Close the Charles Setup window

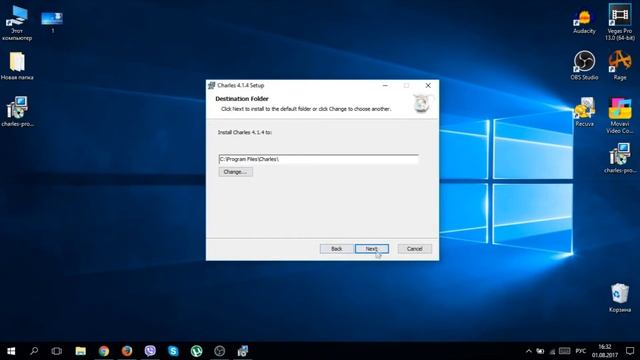click(x=428, y=85)
